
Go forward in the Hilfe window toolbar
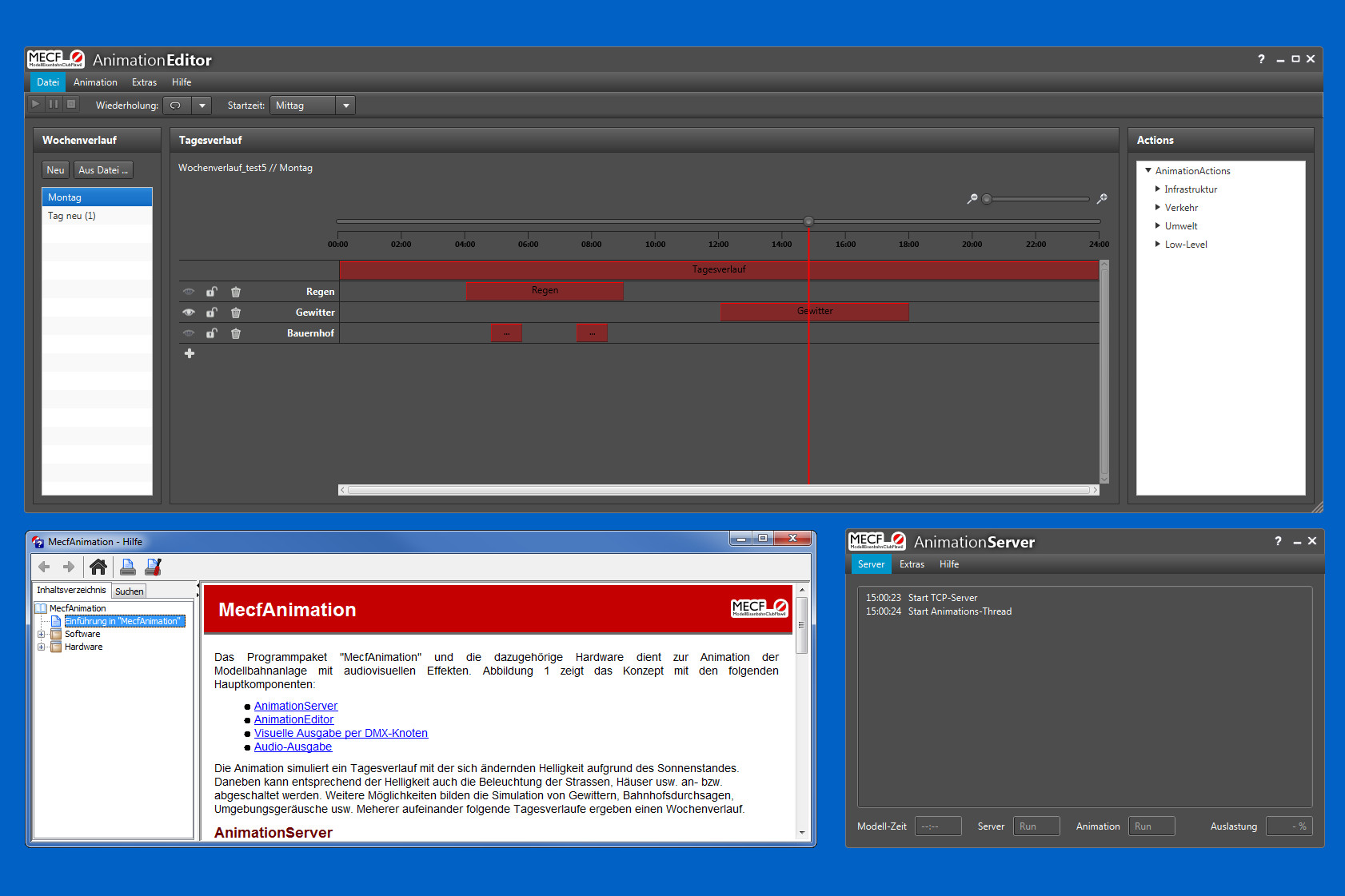pos(69,567)
